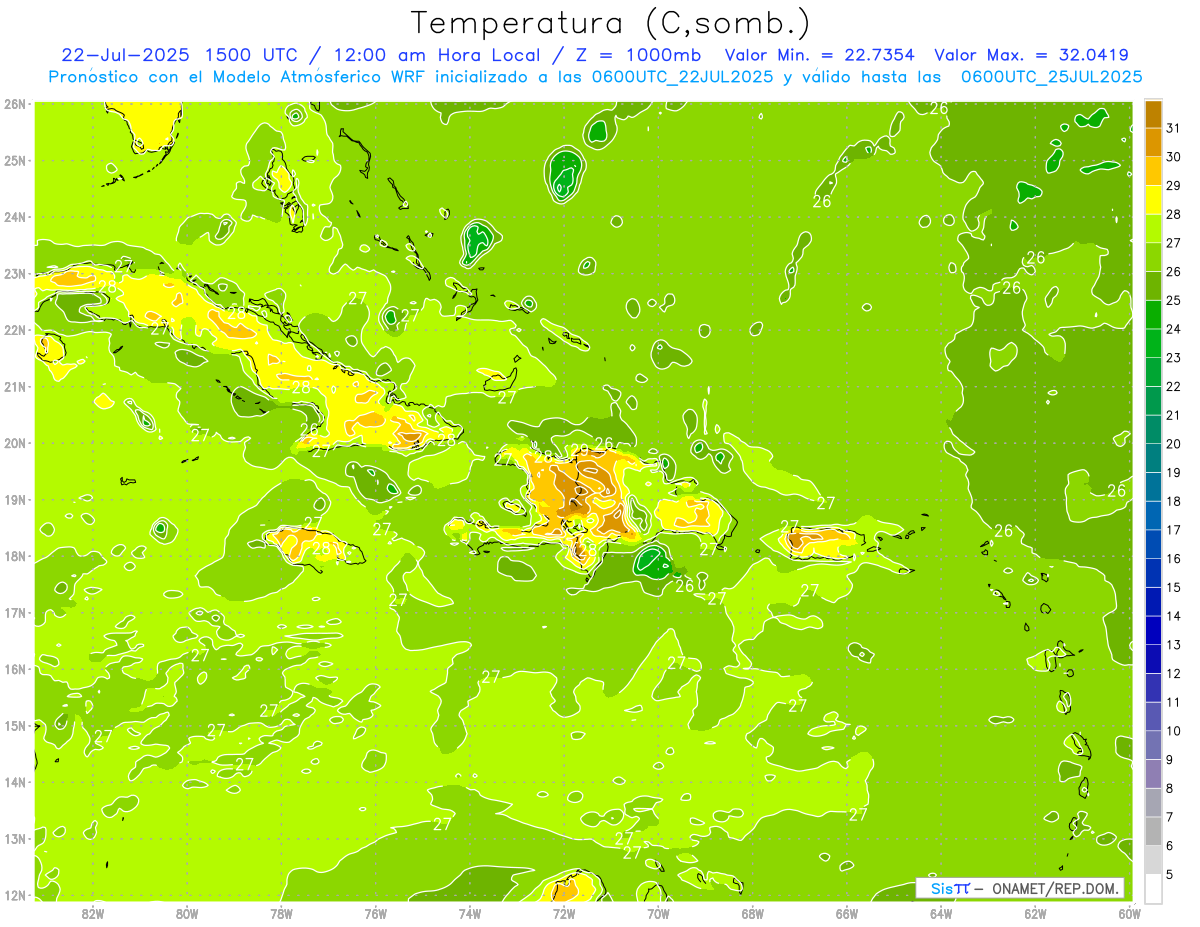Viewport: 1200px width, 927px height.
Task: Click longitude axis label 76W
Action: (376, 913)
